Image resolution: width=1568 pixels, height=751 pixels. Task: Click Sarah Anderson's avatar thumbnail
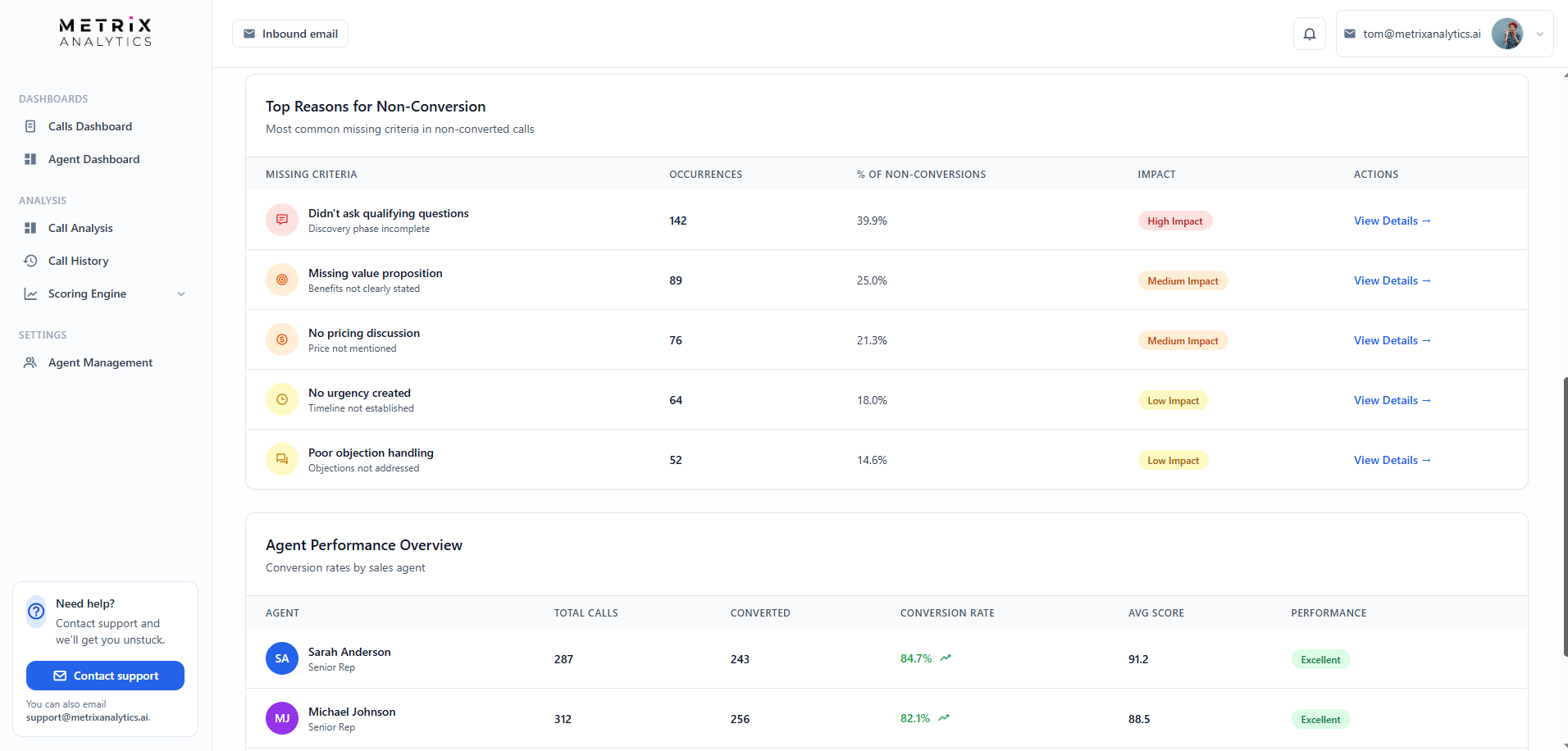pyautogui.click(x=281, y=658)
